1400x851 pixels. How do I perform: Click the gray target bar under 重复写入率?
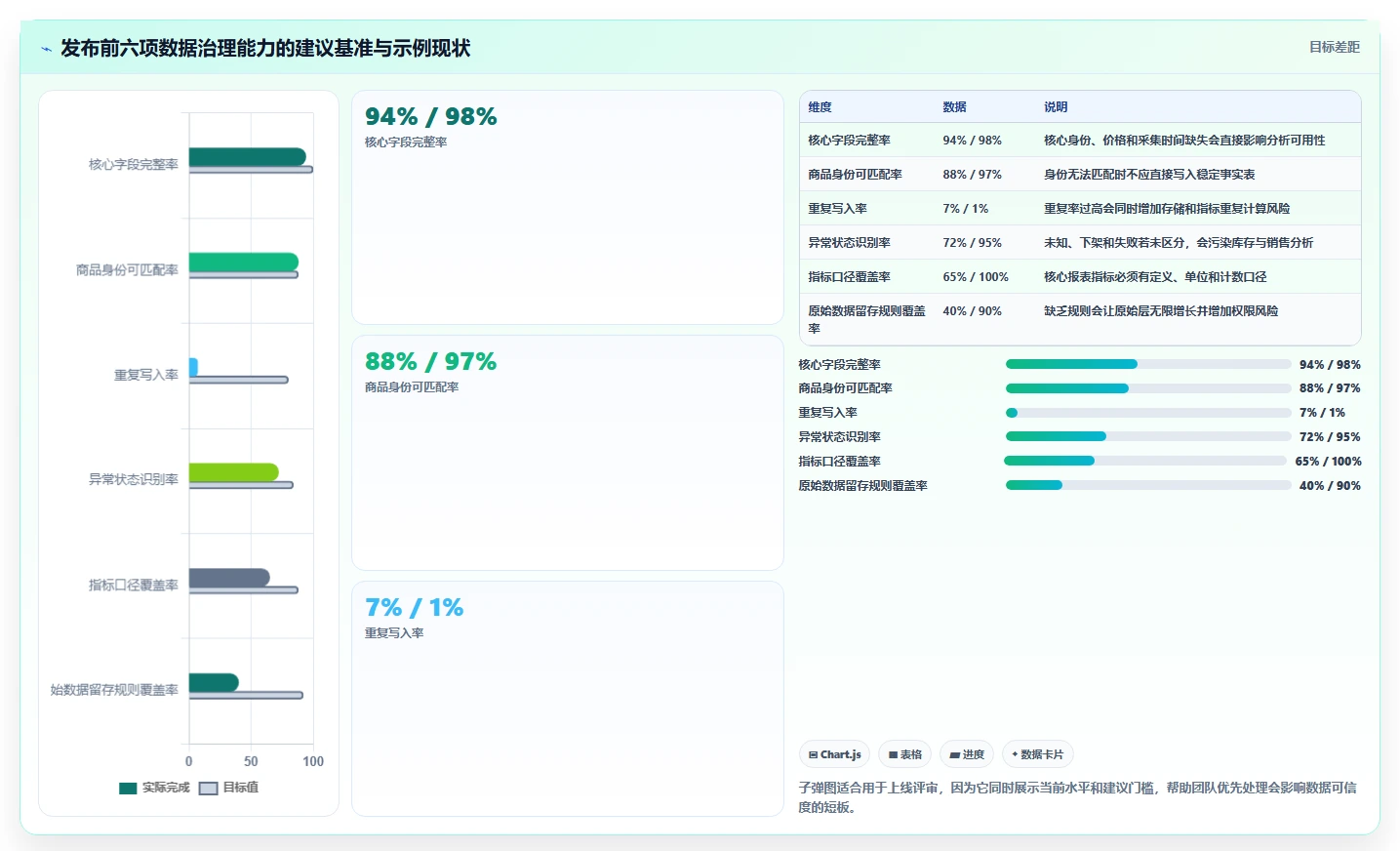(x=238, y=380)
